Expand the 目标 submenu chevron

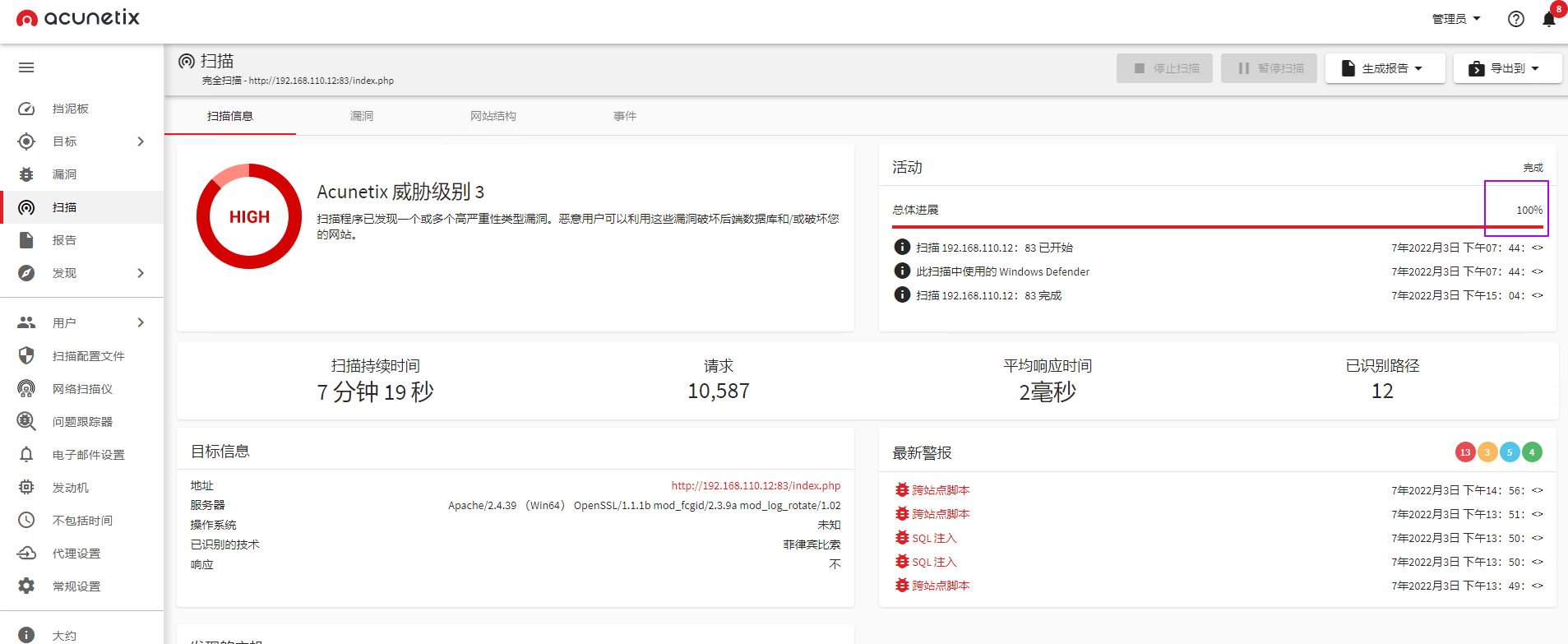(x=141, y=141)
